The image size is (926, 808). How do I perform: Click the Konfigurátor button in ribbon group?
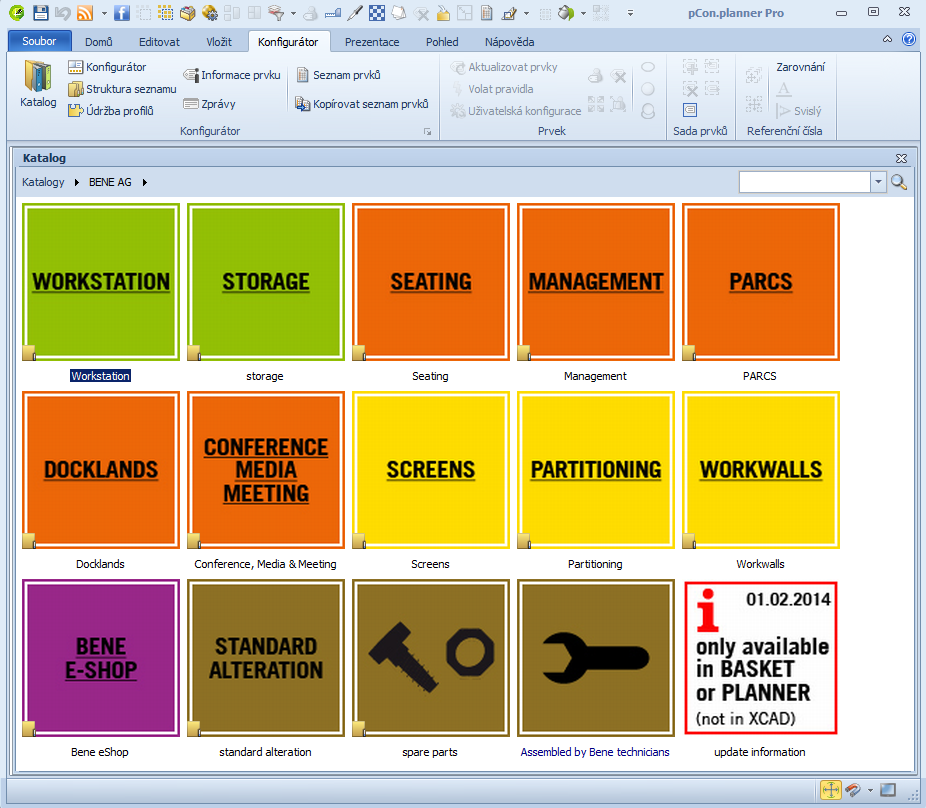pos(107,67)
